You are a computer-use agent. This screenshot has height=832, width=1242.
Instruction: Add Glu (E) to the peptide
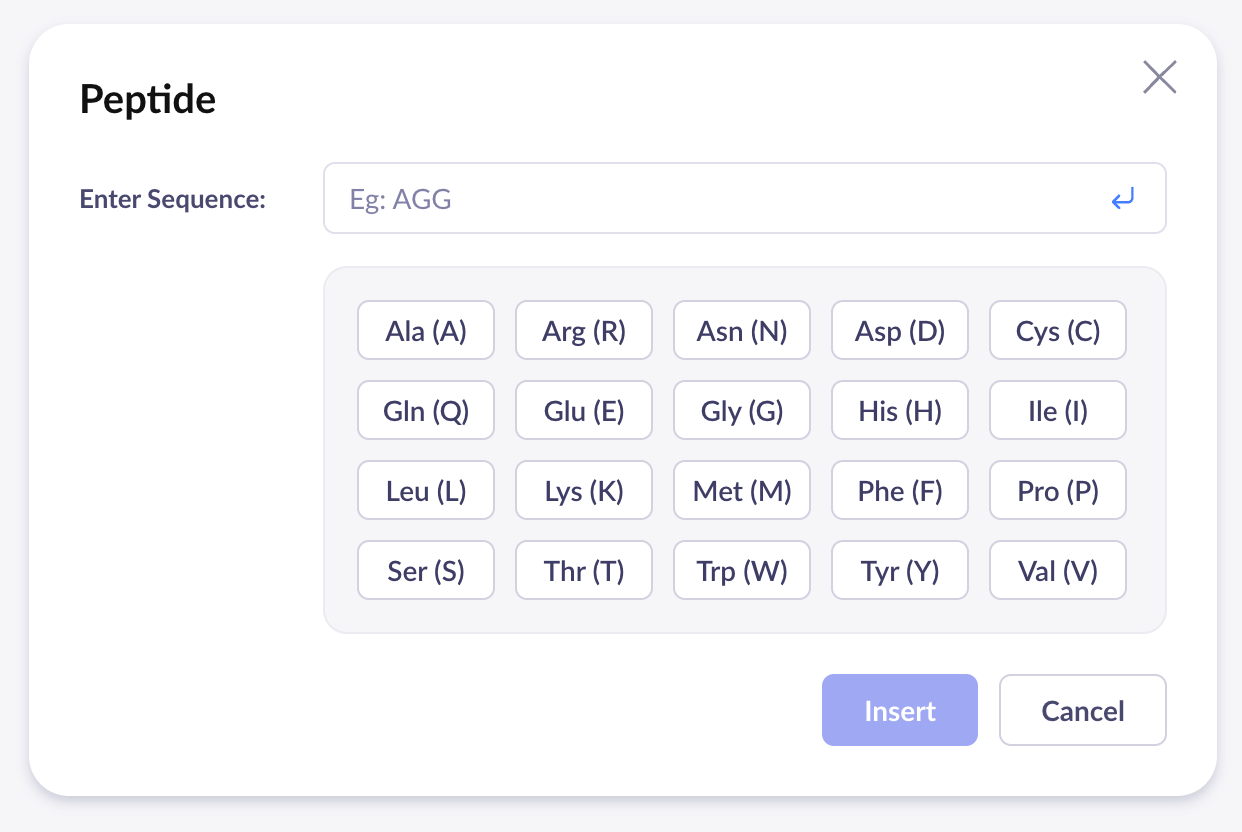584,411
